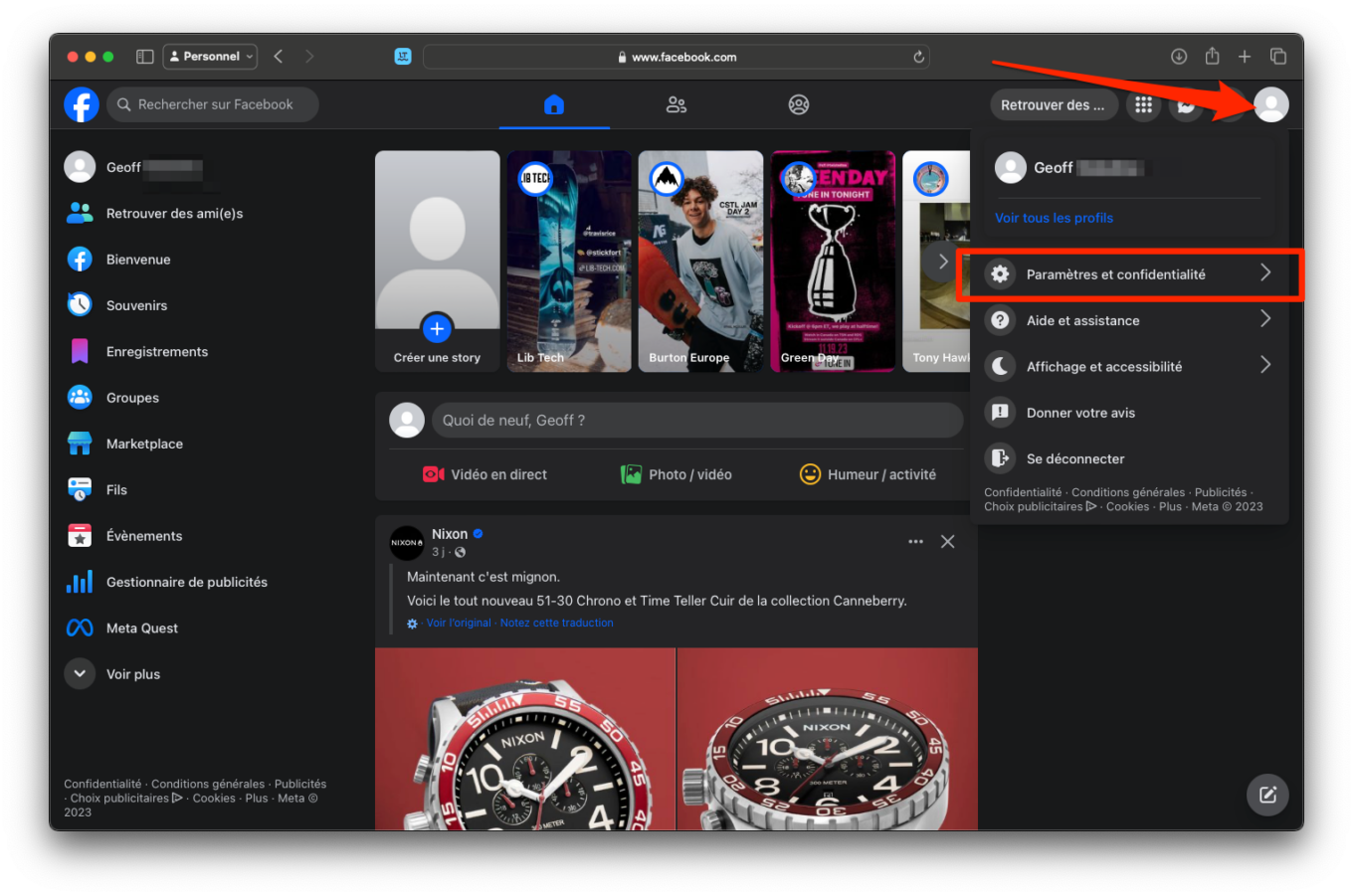Open the Nixon post options menu (three dots)
Screen dimensions: 1353x896
tap(915, 542)
